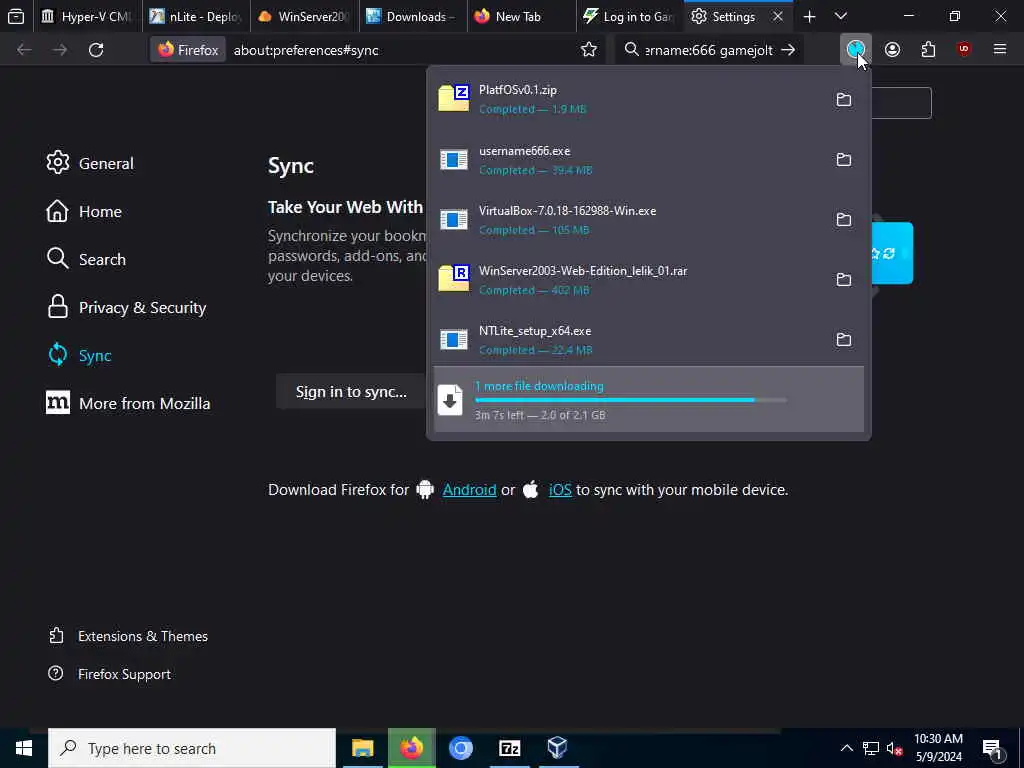Open Firefox View icon in tab bar
This screenshot has height=768, width=1024.
pos(16,16)
